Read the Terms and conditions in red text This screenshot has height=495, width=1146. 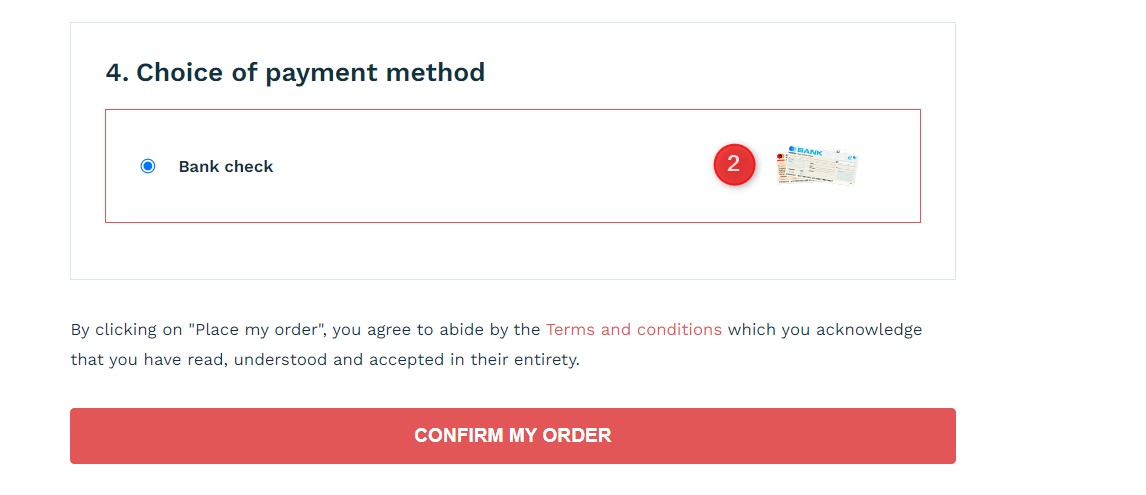click(x=634, y=329)
